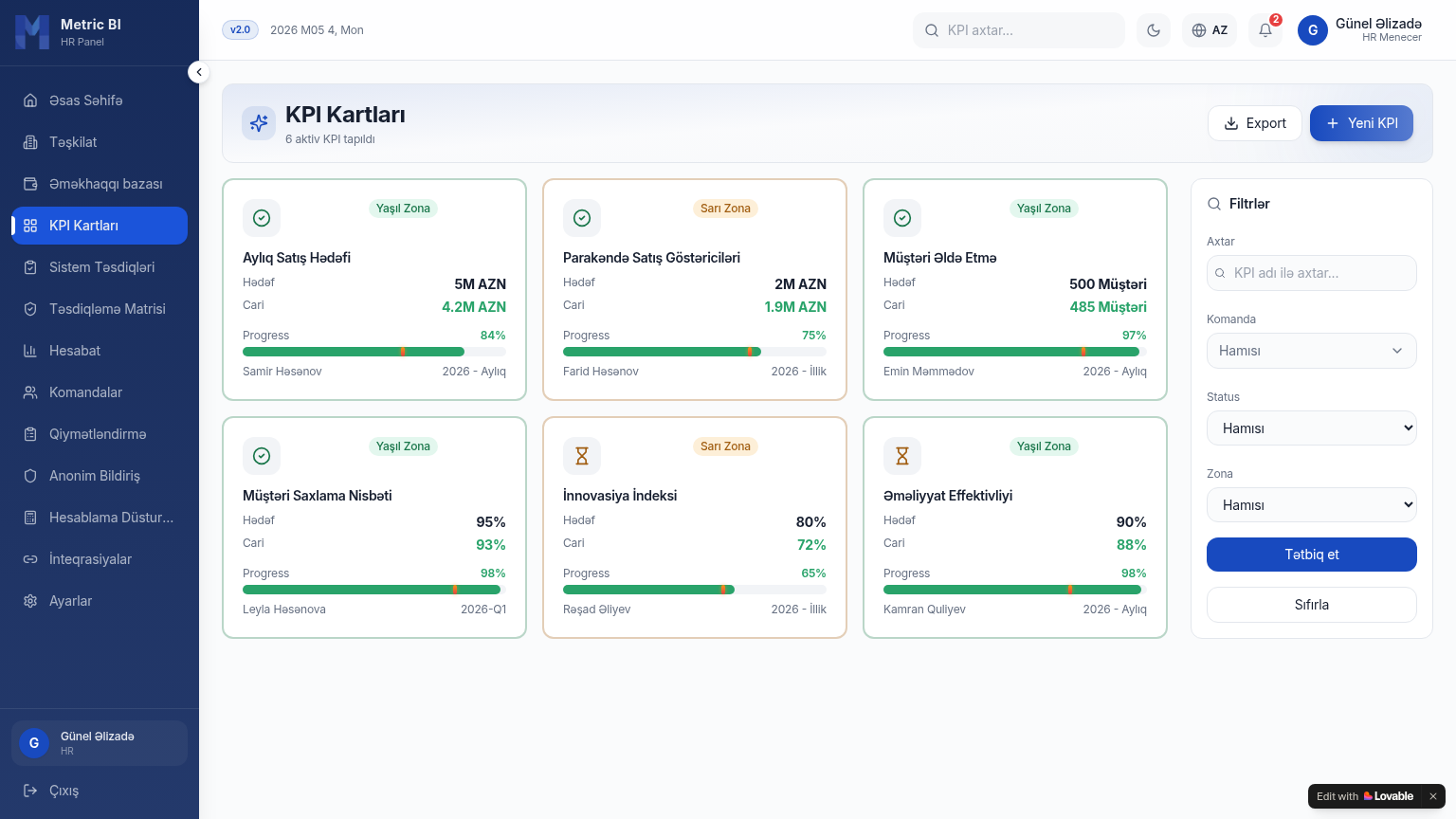The width and height of the screenshot is (1456, 819).
Task: Collapse the sidebar with the chevron button
Action: pos(198,72)
